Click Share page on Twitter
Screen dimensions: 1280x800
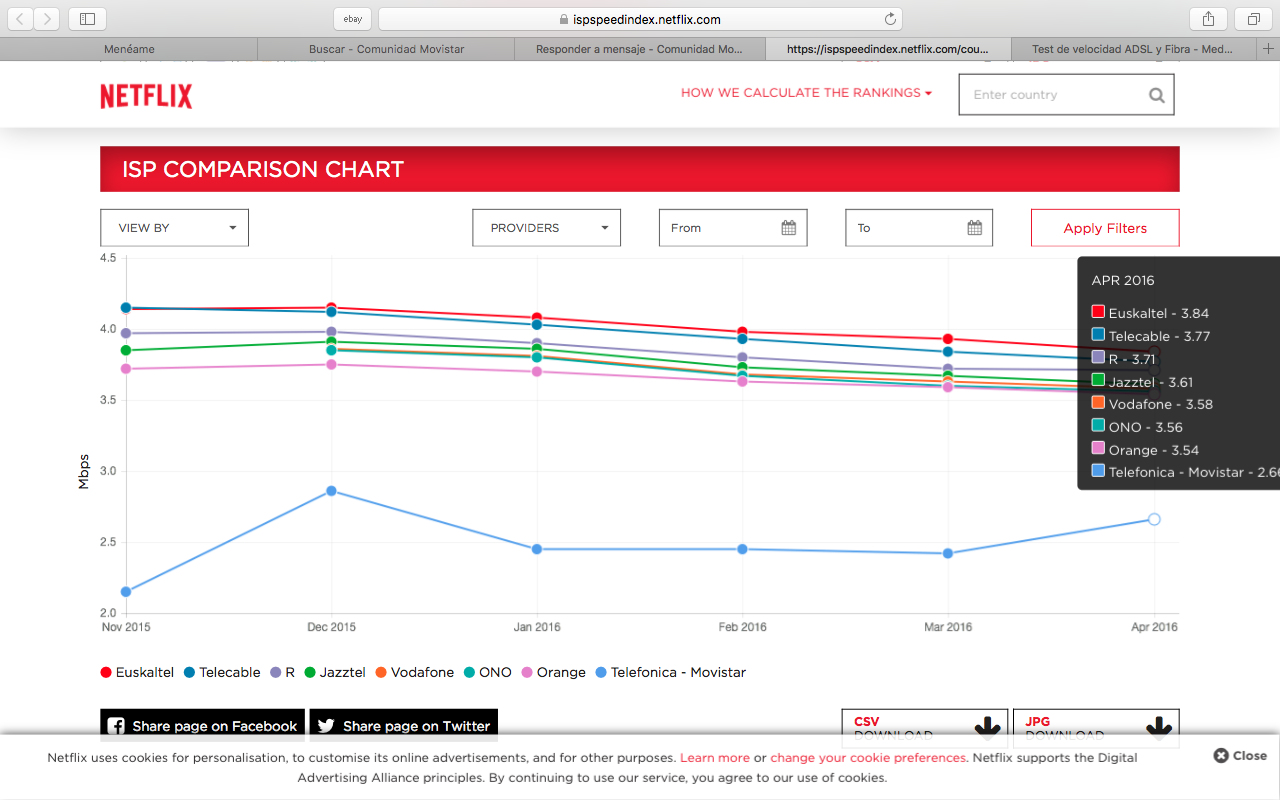click(x=403, y=726)
